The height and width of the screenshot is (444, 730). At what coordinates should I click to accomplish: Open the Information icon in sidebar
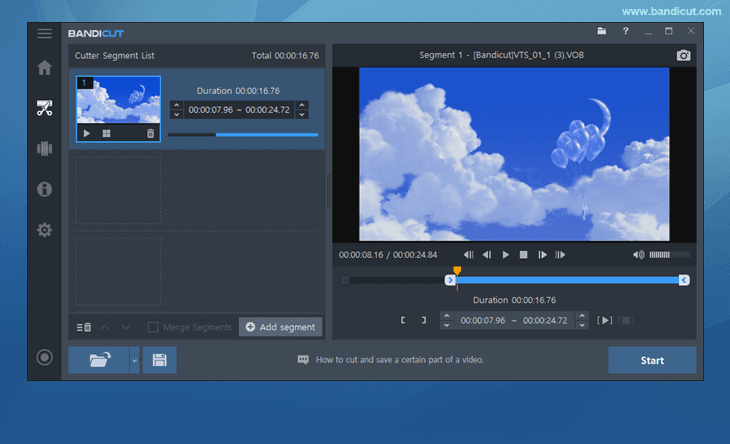pos(45,189)
